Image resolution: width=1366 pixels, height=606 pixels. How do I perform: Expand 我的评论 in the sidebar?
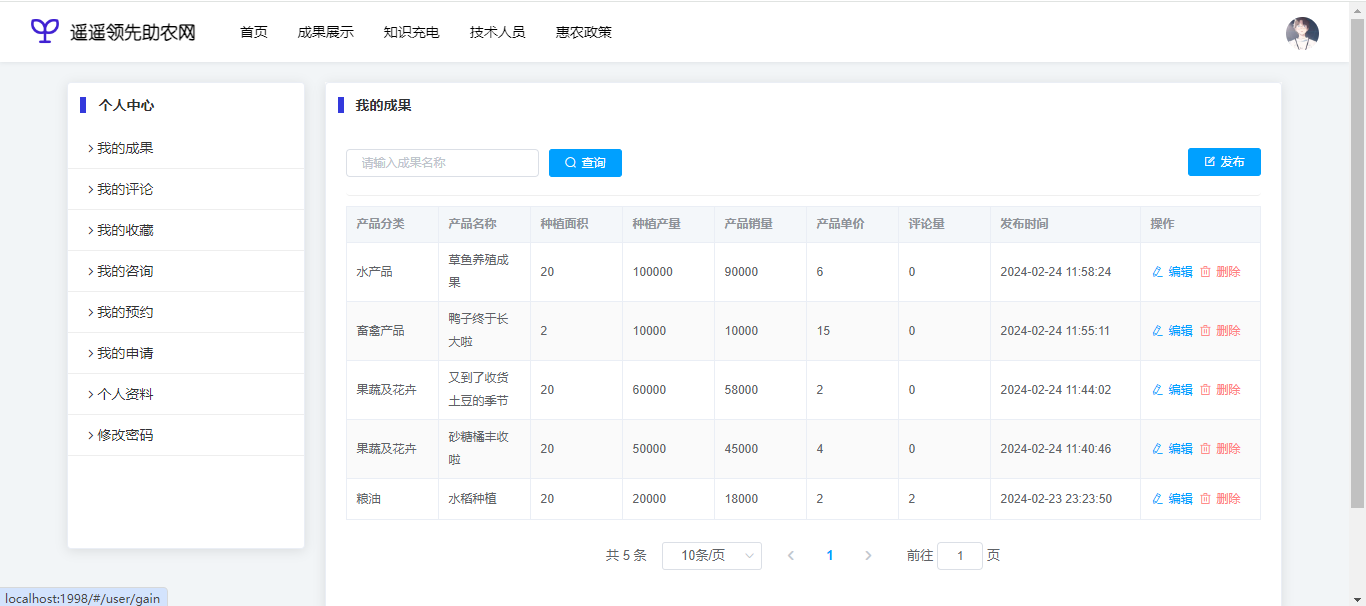pos(125,189)
